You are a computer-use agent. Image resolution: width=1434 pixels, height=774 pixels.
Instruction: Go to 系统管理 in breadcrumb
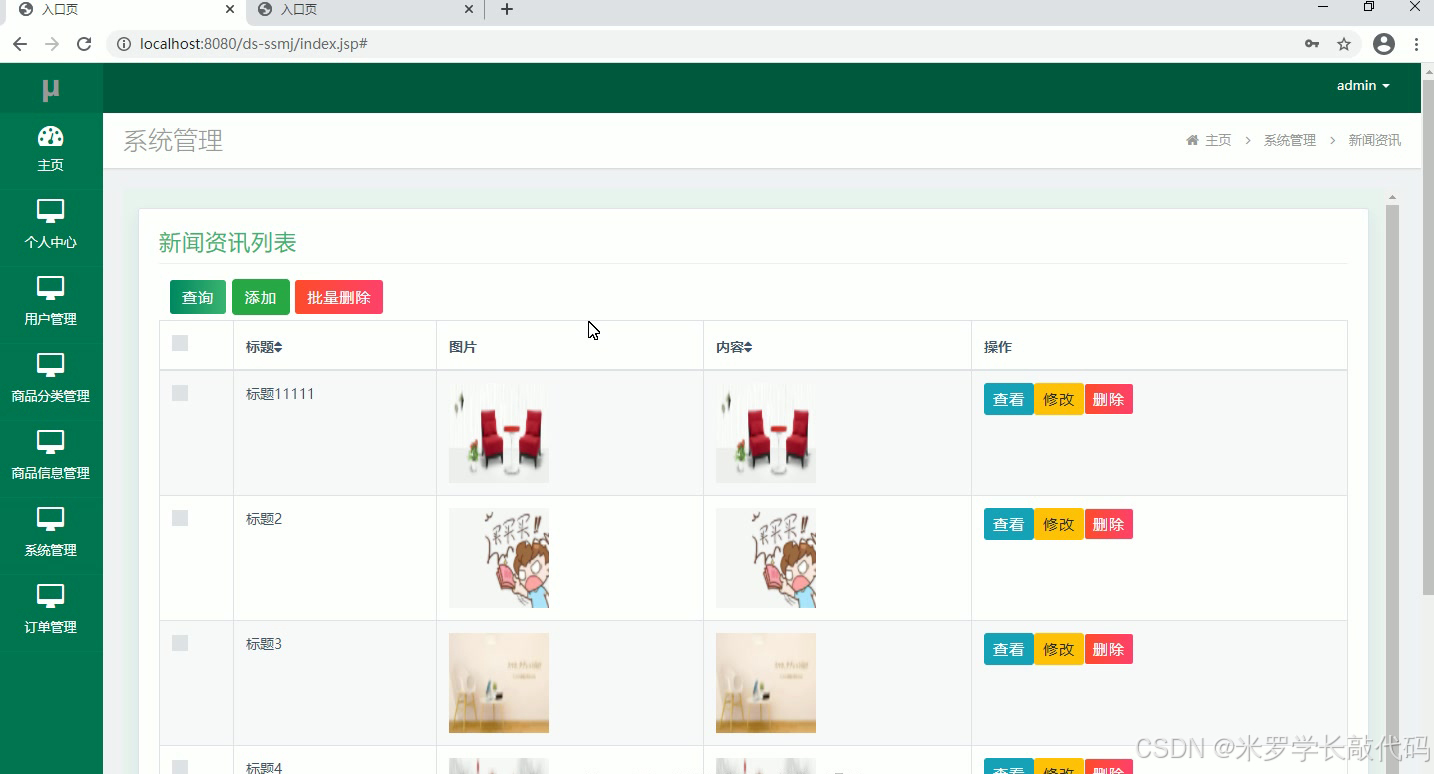(1290, 140)
